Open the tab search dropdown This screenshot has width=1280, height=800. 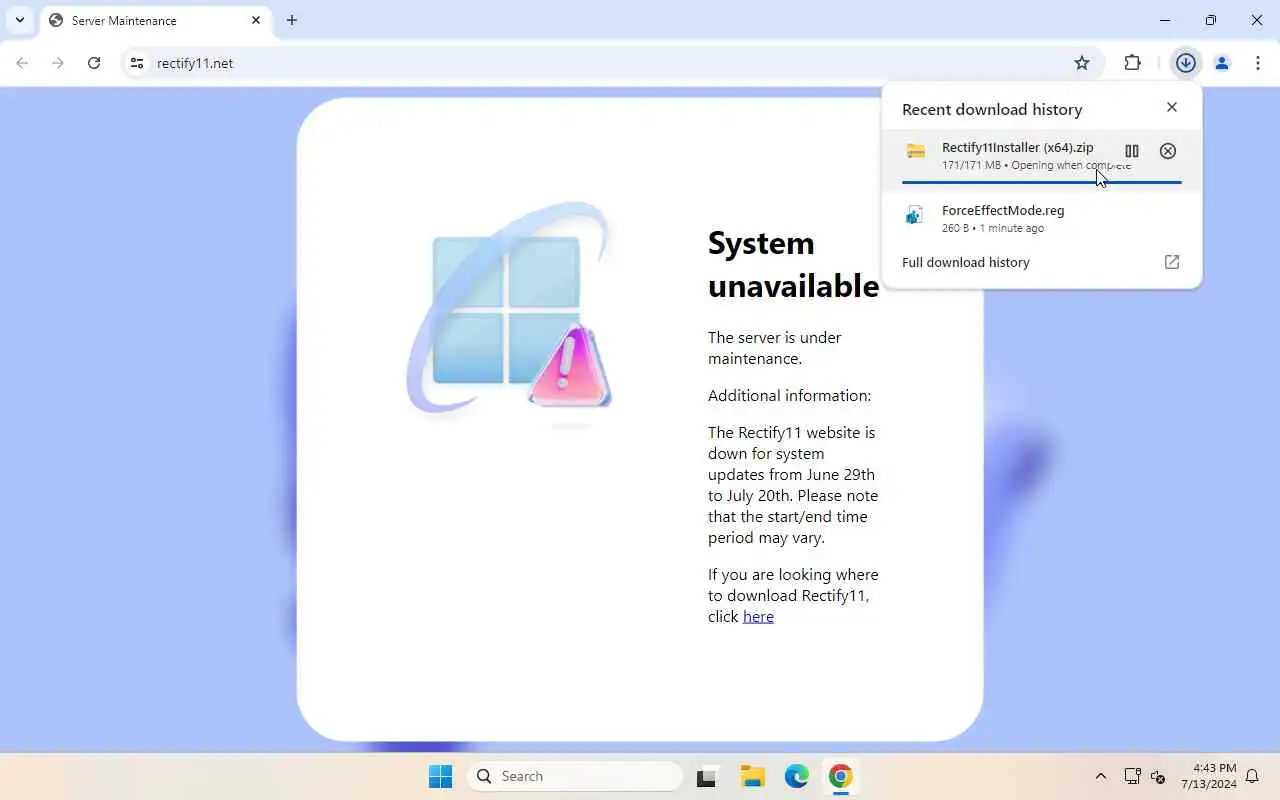coord(19,20)
